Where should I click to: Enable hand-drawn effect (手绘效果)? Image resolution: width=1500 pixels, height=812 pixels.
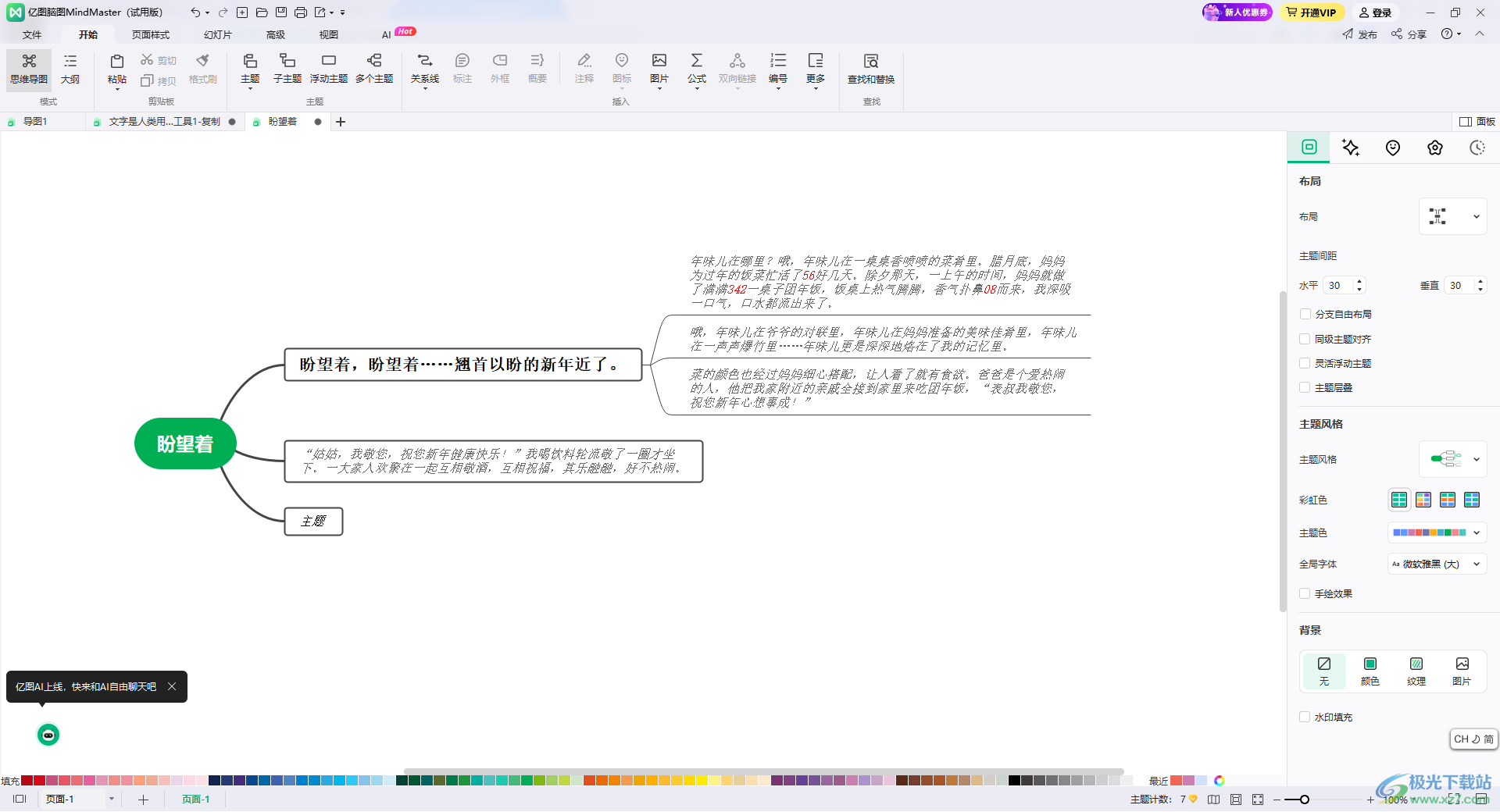[1305, 593]
